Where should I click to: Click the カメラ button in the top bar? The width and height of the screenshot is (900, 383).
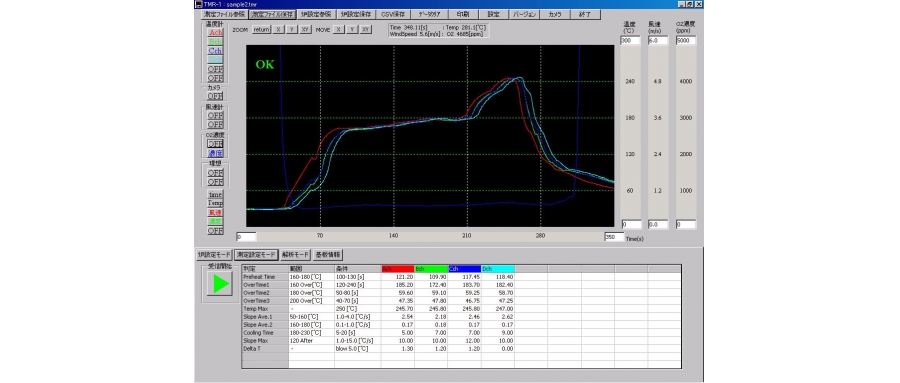click(x=554, y=13)
